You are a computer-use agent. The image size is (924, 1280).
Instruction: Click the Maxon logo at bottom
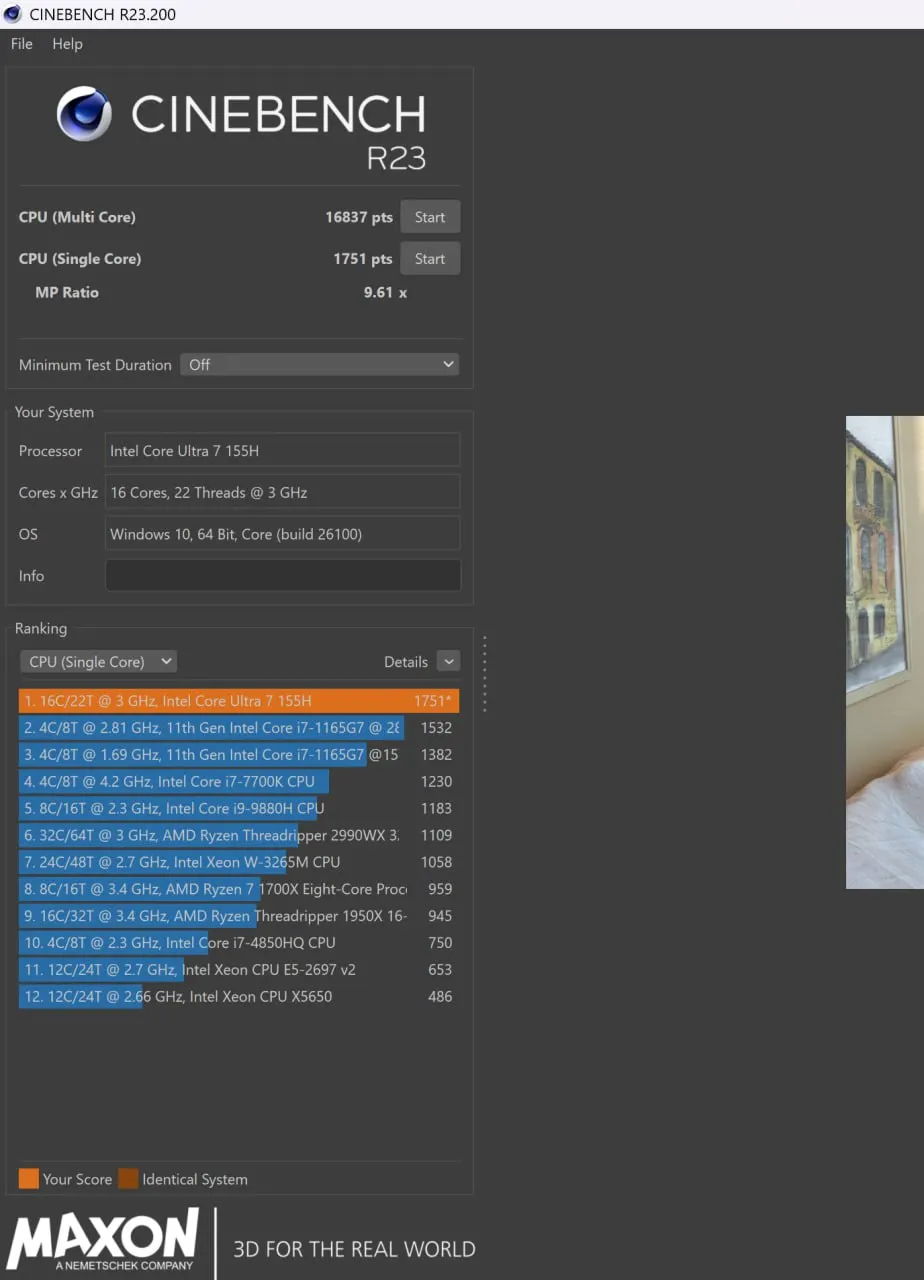point(103,1242)
